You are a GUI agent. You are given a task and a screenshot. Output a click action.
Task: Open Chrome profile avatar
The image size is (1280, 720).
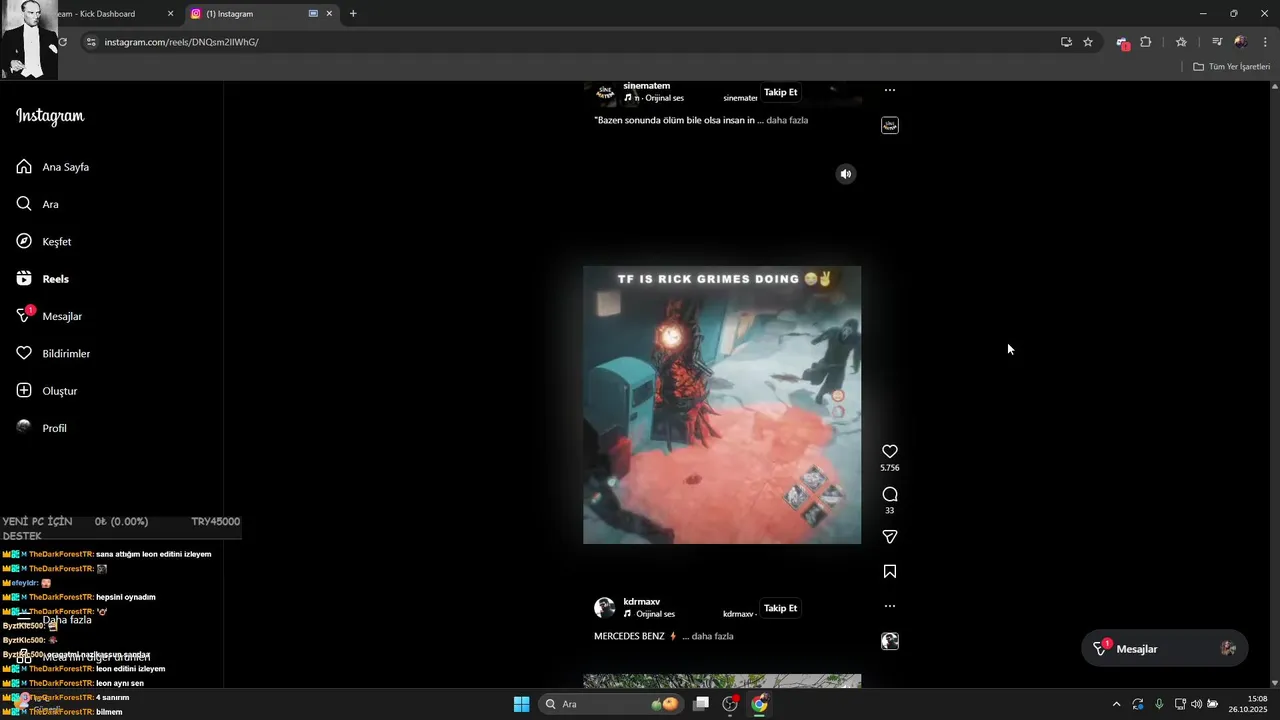[1241, 42]
